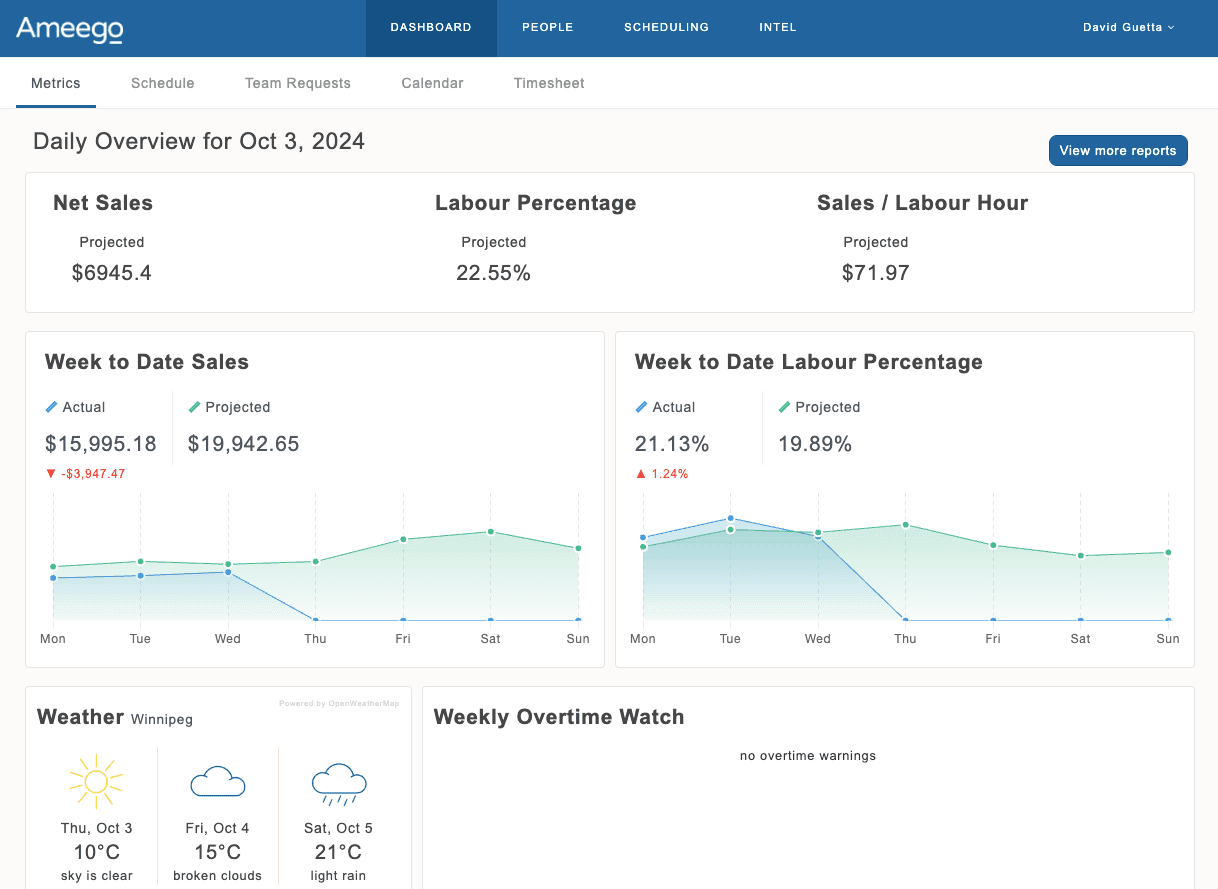
Task: Open the David Guetta user dropdown
Action: pos(1128,28)
